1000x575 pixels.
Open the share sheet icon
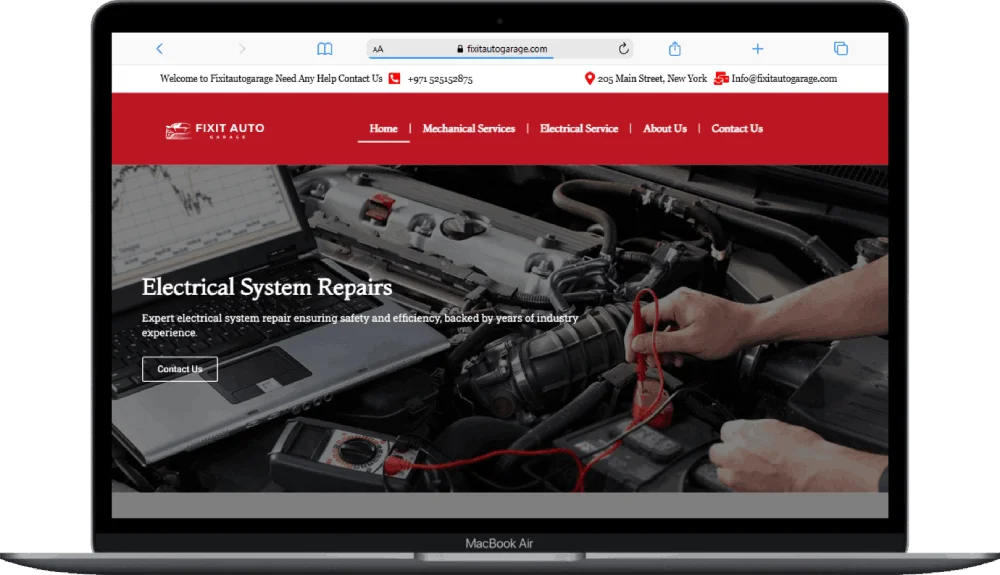pos(675,49)
